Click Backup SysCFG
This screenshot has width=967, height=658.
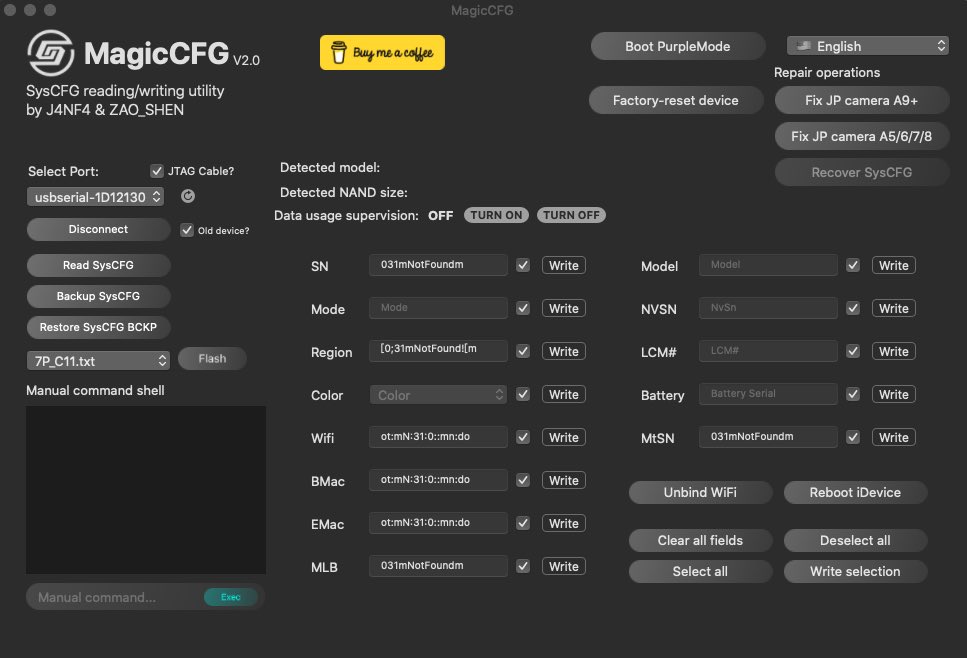coord(98,296)
